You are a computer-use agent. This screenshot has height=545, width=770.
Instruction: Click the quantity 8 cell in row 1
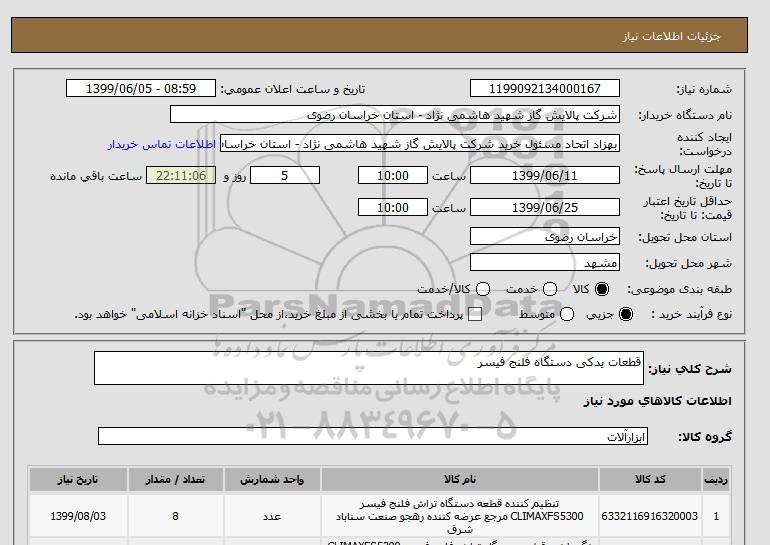[x=175, y=516]
